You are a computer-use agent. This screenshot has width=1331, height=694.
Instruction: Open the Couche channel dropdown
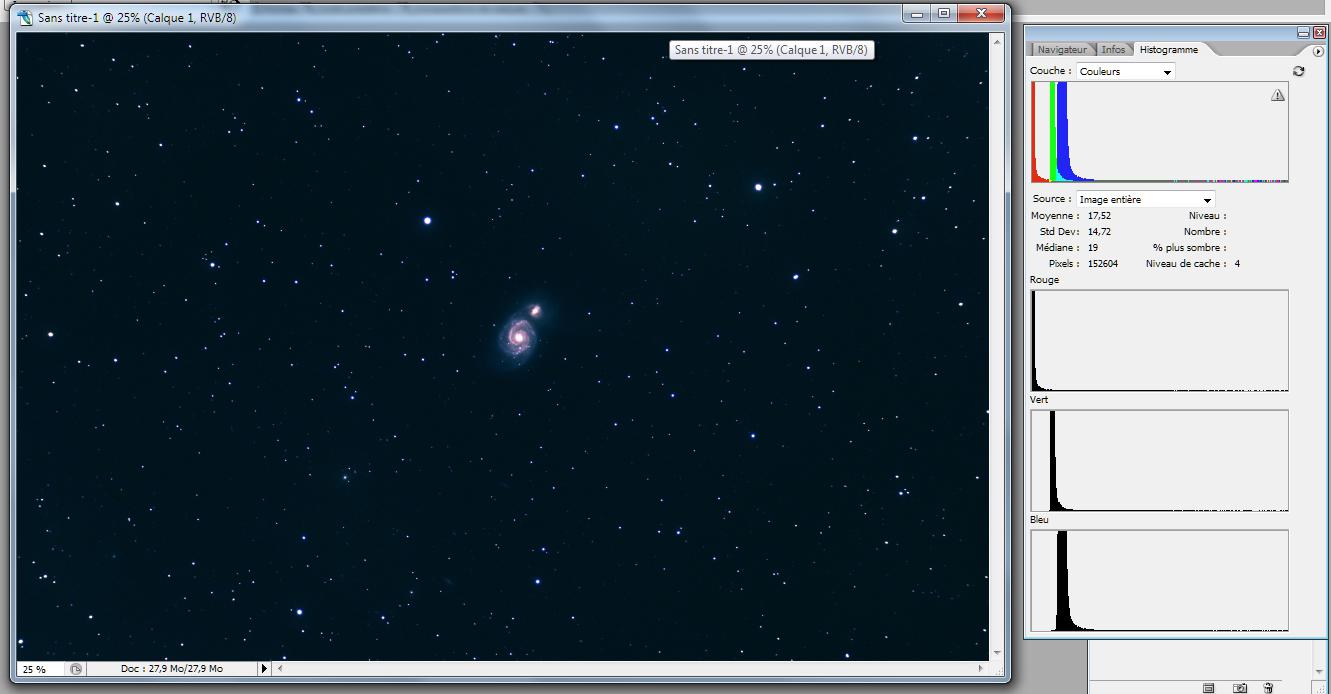pyautogui.click(x=1125, y=71)
